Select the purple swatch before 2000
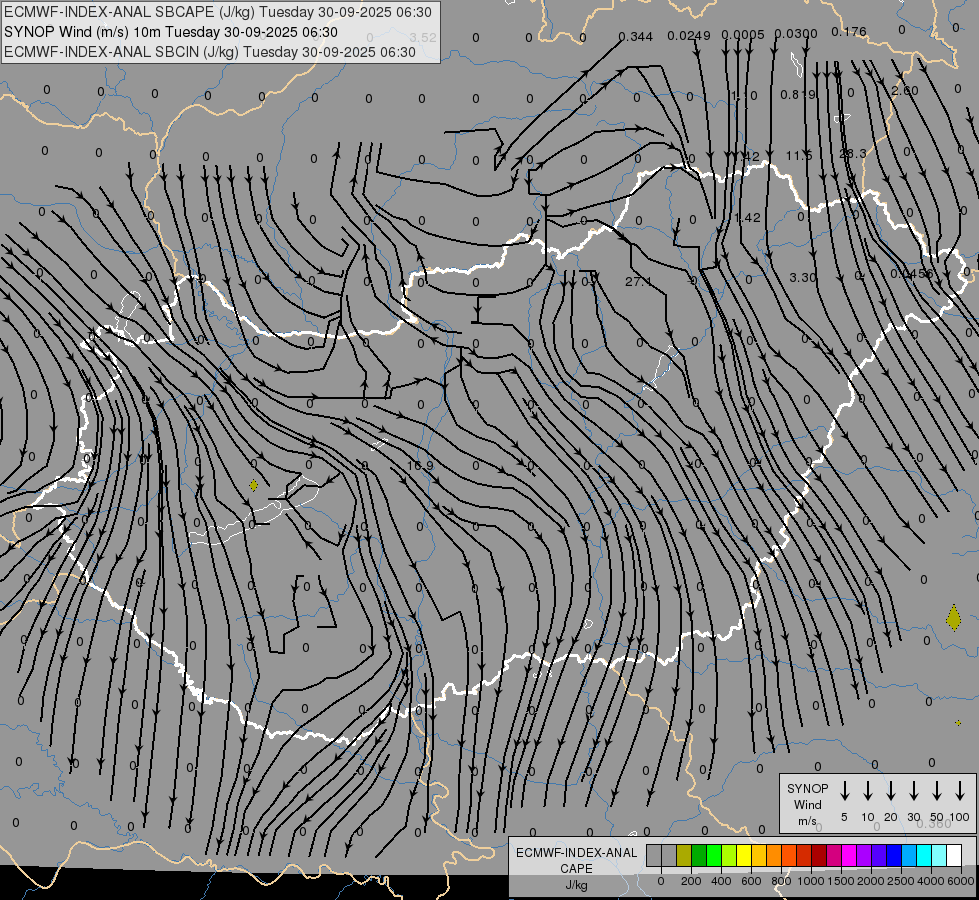This screenshot has height=900, width=979. tap(863, 855)
